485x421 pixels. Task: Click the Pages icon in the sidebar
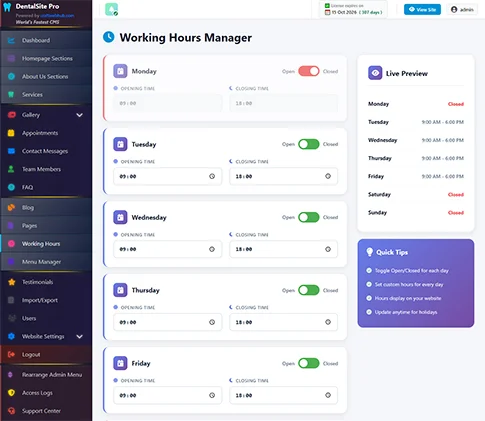pyautogui.click(x=11, y=226)
